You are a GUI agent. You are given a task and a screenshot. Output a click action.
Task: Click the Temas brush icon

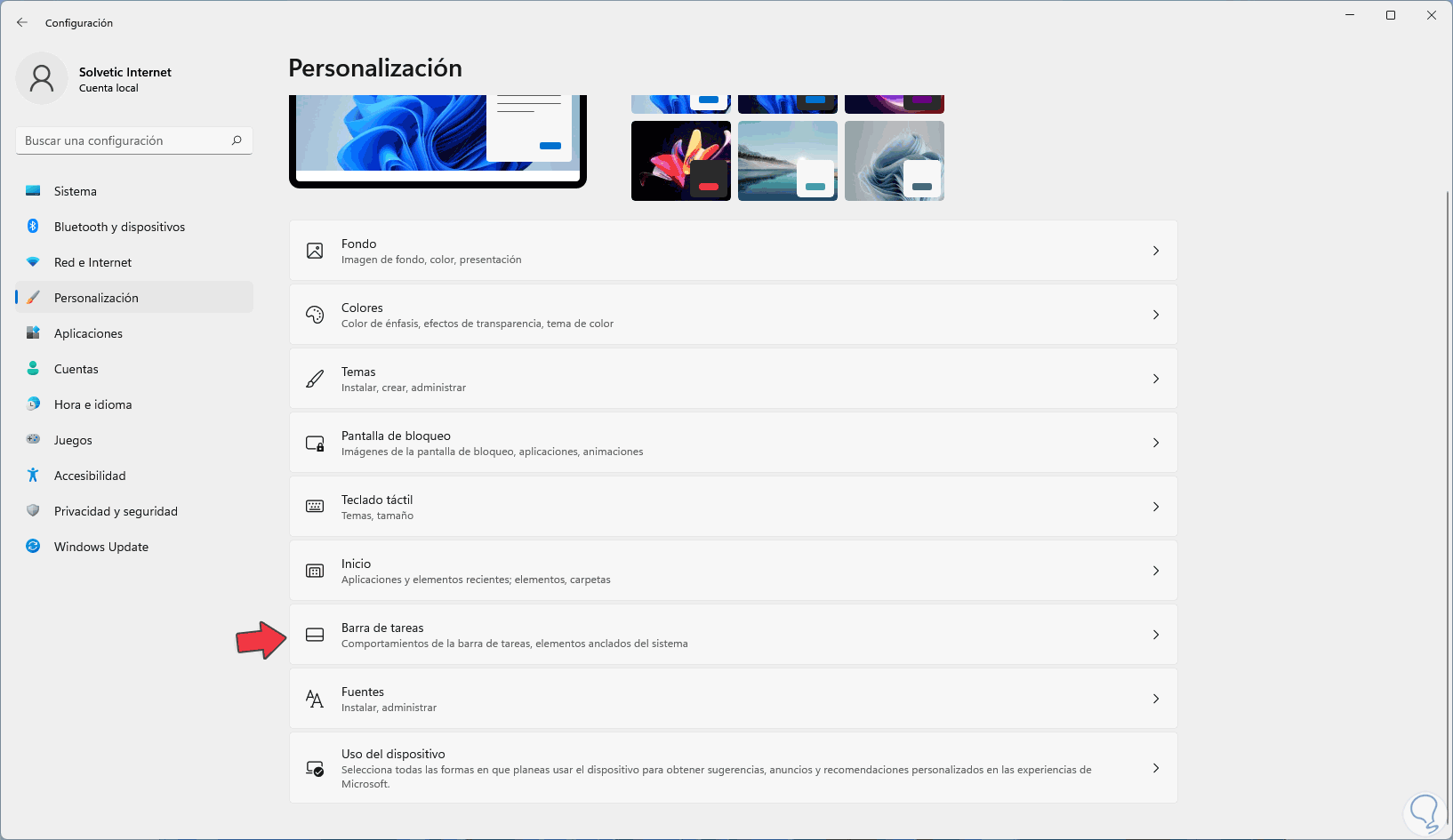point(315,379)
